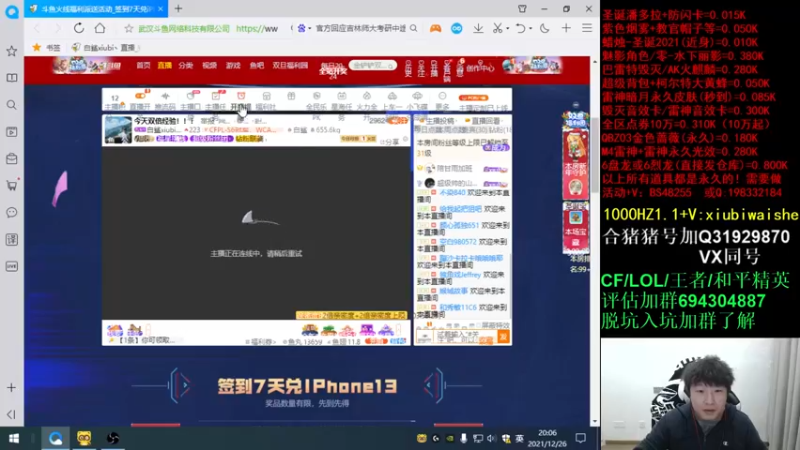Open the volume speaker tray icon
The height and width of the screenshot is (450, 800).
tap(491, 438)
